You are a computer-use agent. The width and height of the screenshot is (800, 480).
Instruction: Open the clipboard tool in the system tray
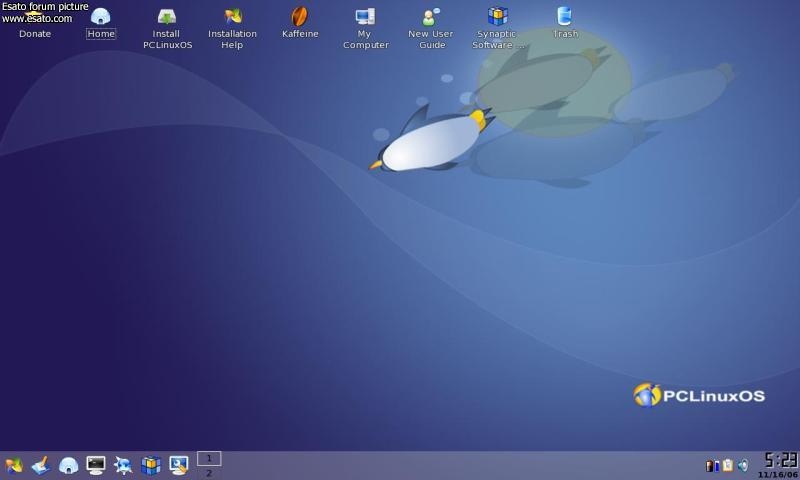(x=728, y=465)
